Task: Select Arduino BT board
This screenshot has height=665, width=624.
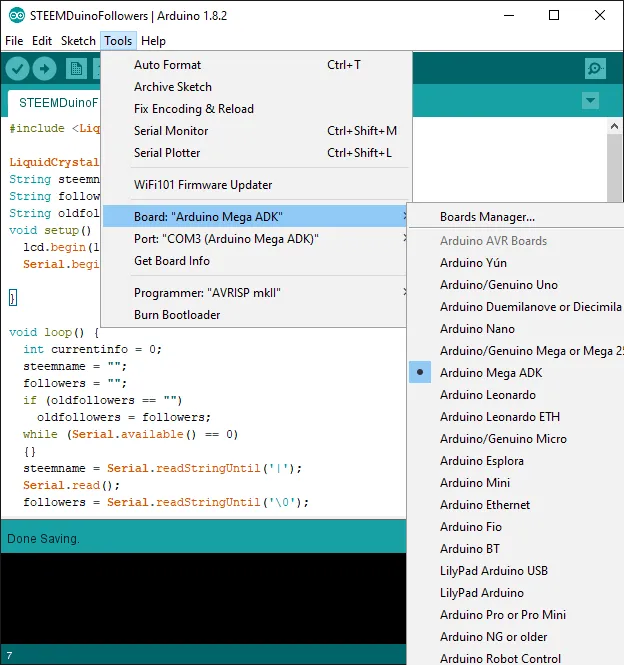Action: [x=516, y=549]
